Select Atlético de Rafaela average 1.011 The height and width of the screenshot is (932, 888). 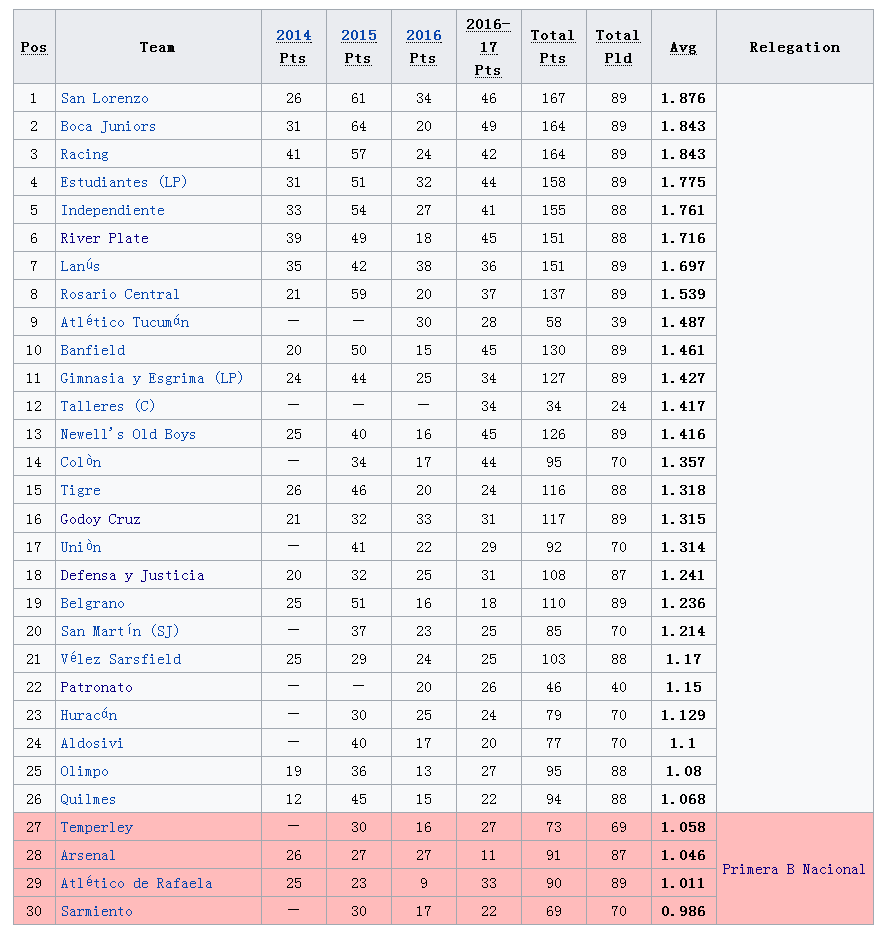[683, 883]
